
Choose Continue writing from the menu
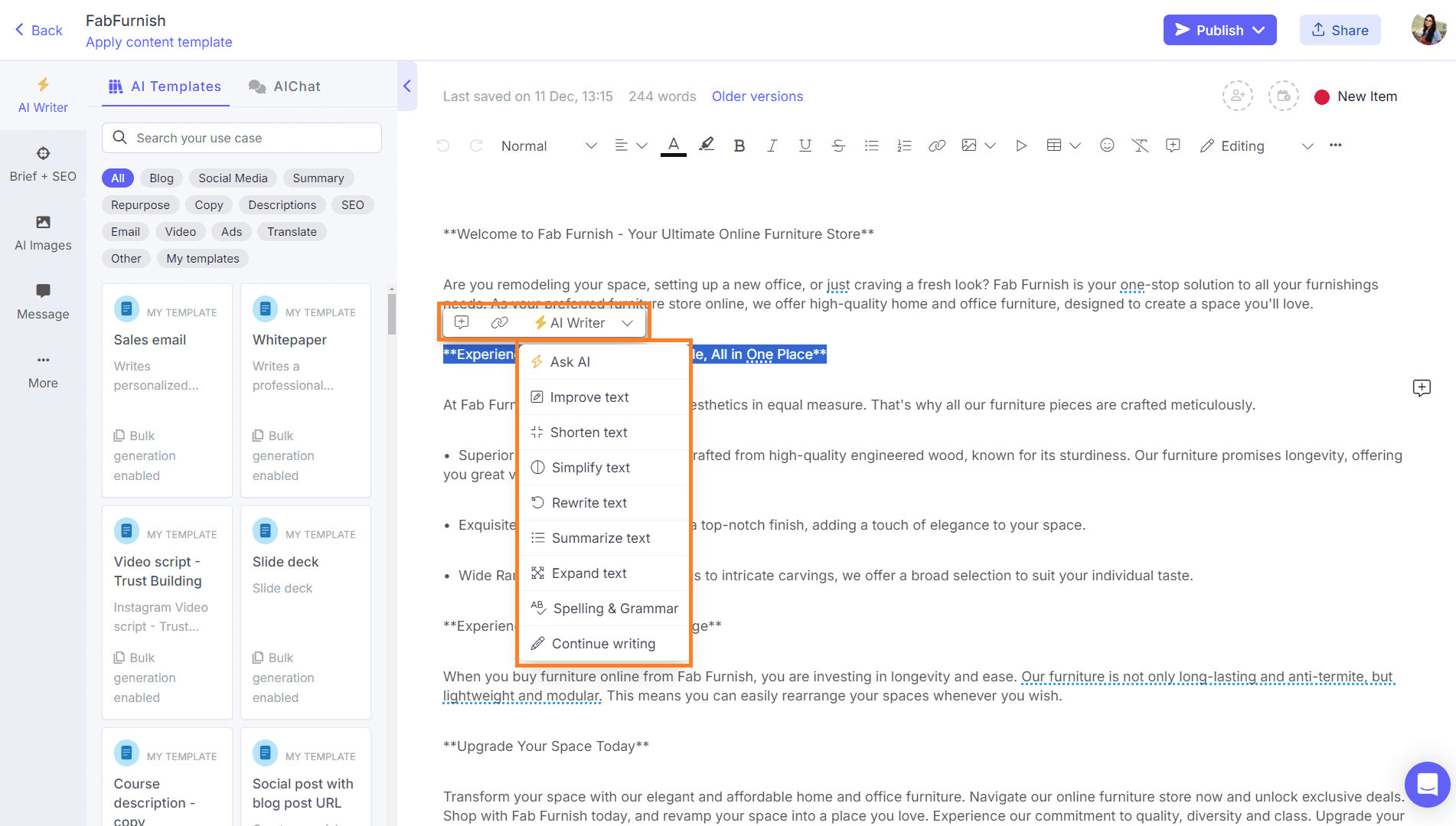click(x=602, y=643)
